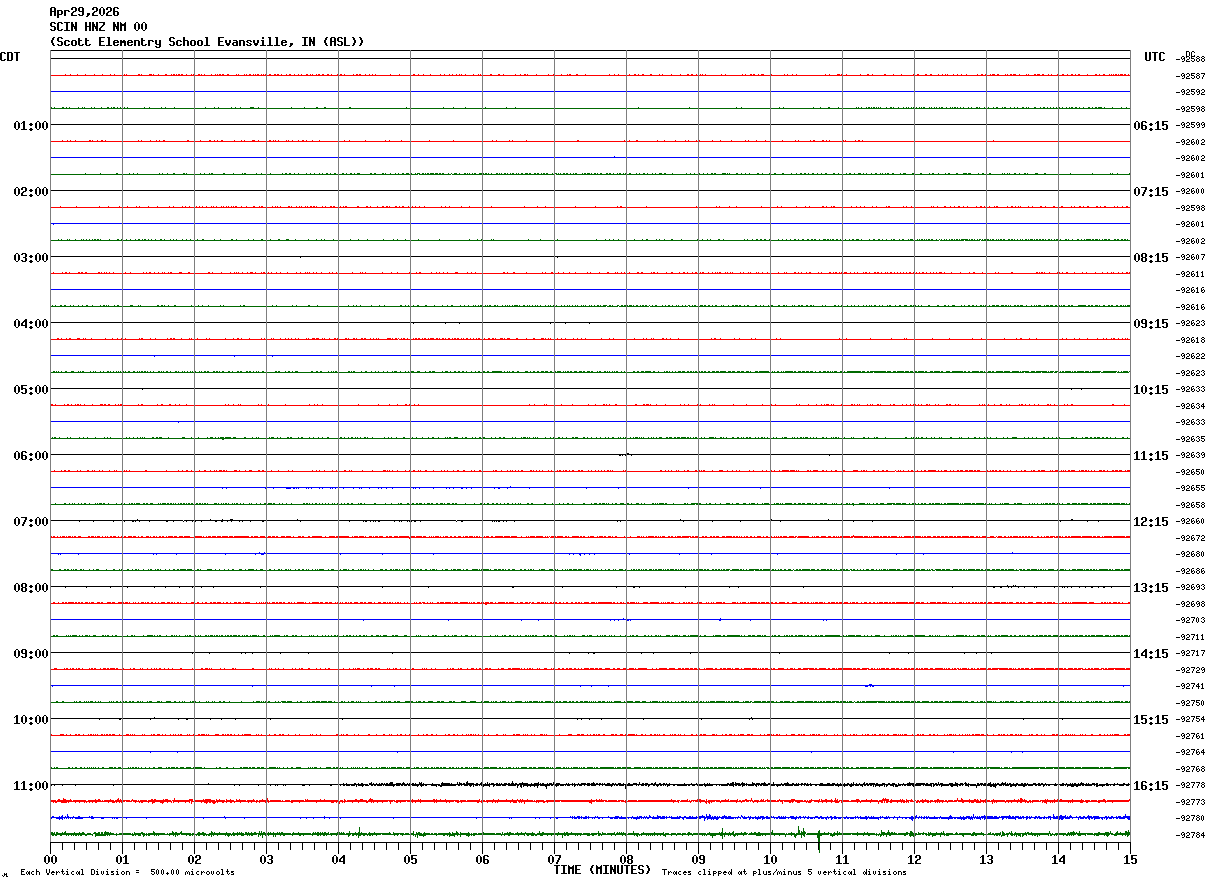Select the 09:00 CDT time label
Viewport: 1210px width, 886px height.
point(31,654)
